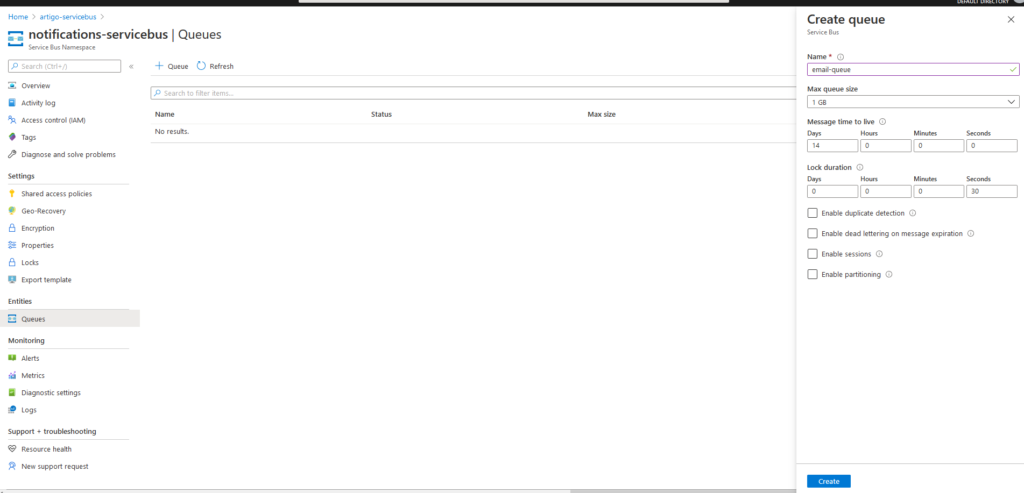Click the Alerts icon under Monitoring

pos(12,358)
